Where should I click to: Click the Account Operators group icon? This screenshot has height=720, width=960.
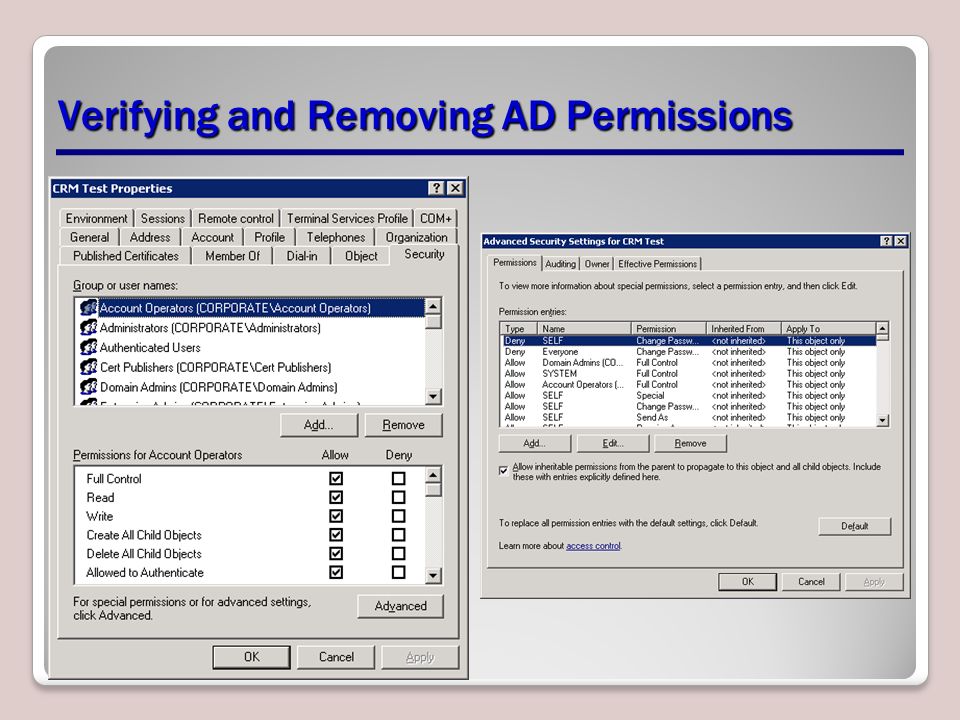coord(89,307)
